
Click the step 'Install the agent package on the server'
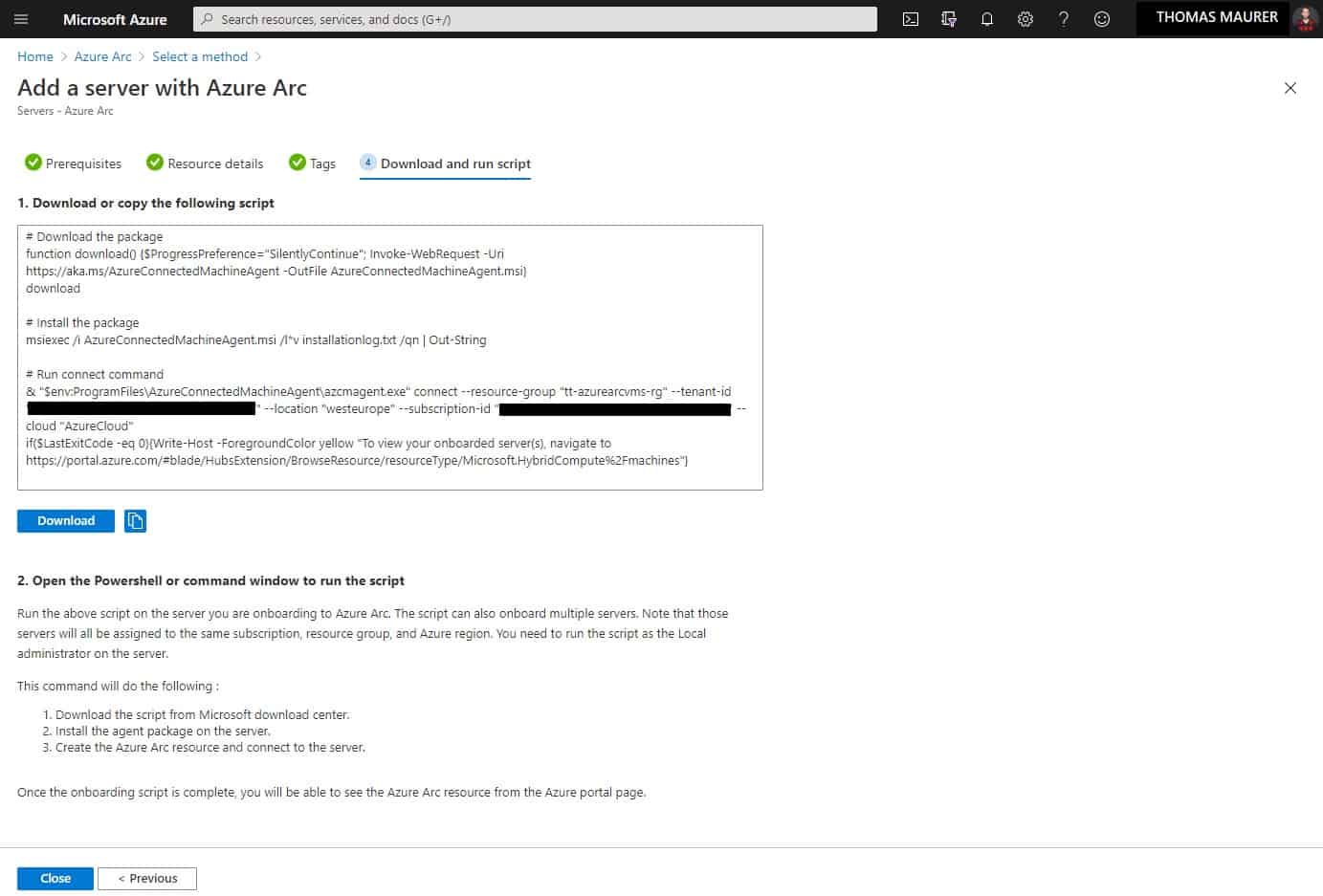(x=163, y=732)
